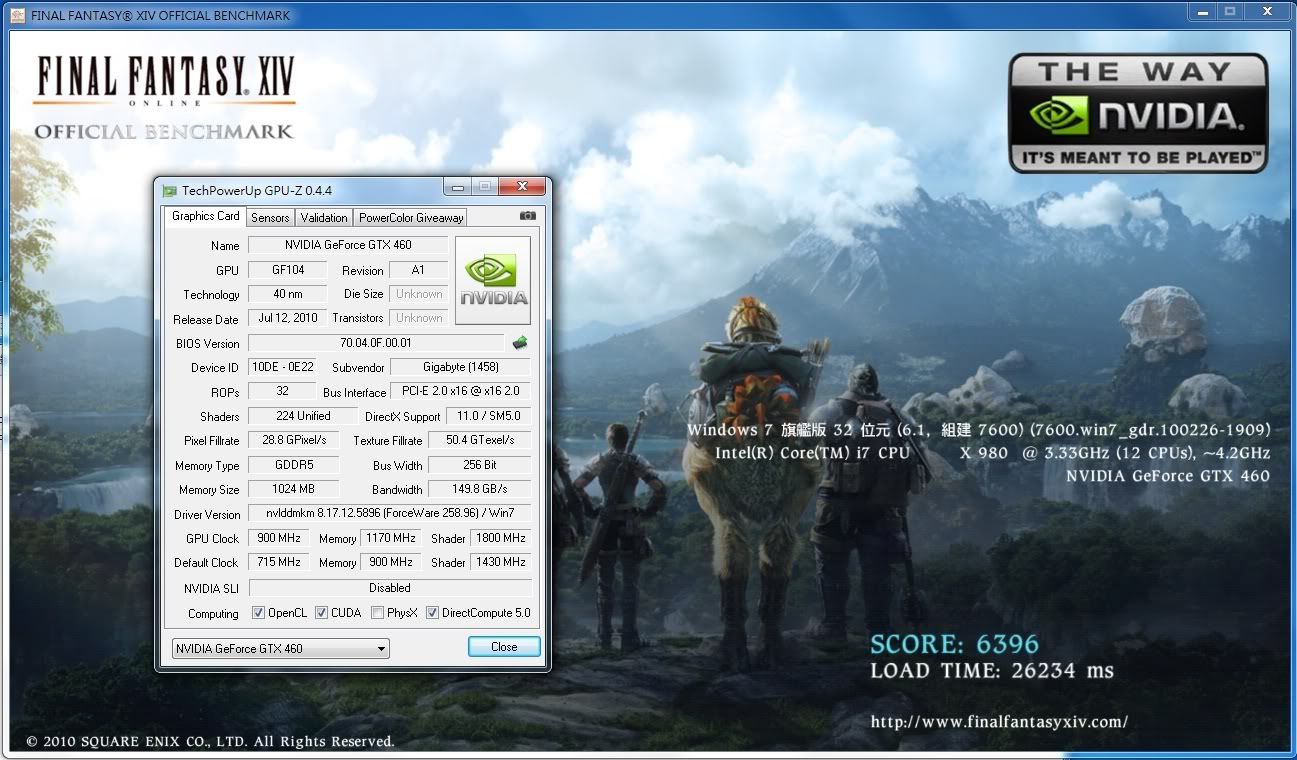Switch to the Sensors tab
1297x760 pixels.
[270, 218]
